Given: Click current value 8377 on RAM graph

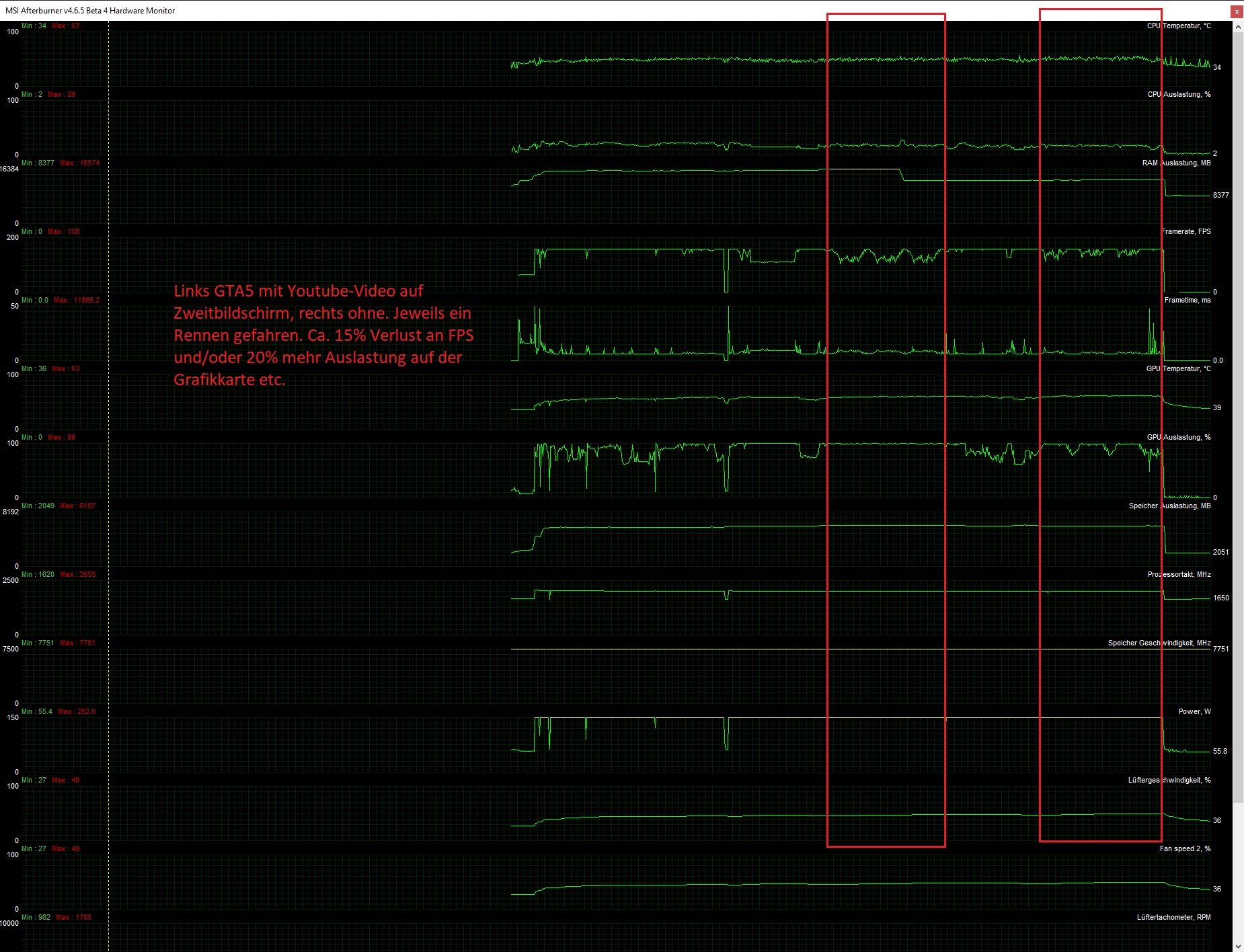Looking at the screenshot, I should 1221,195.
